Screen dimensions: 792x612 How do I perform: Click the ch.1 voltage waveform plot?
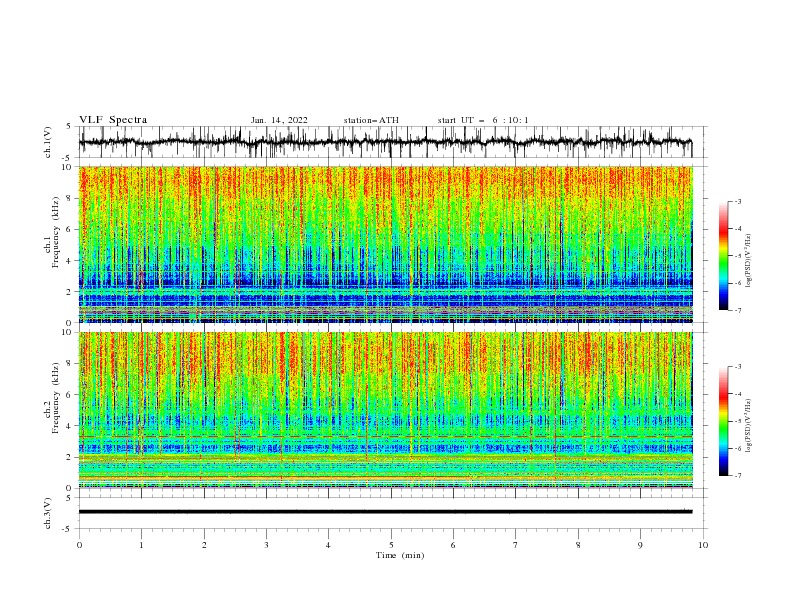(393, 142)
